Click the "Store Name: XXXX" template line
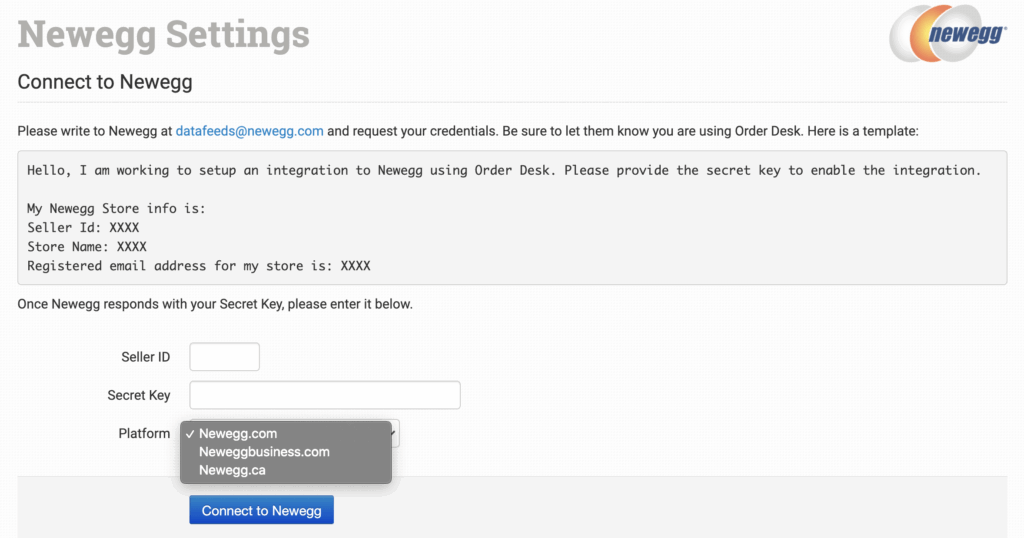 point(87,247)
